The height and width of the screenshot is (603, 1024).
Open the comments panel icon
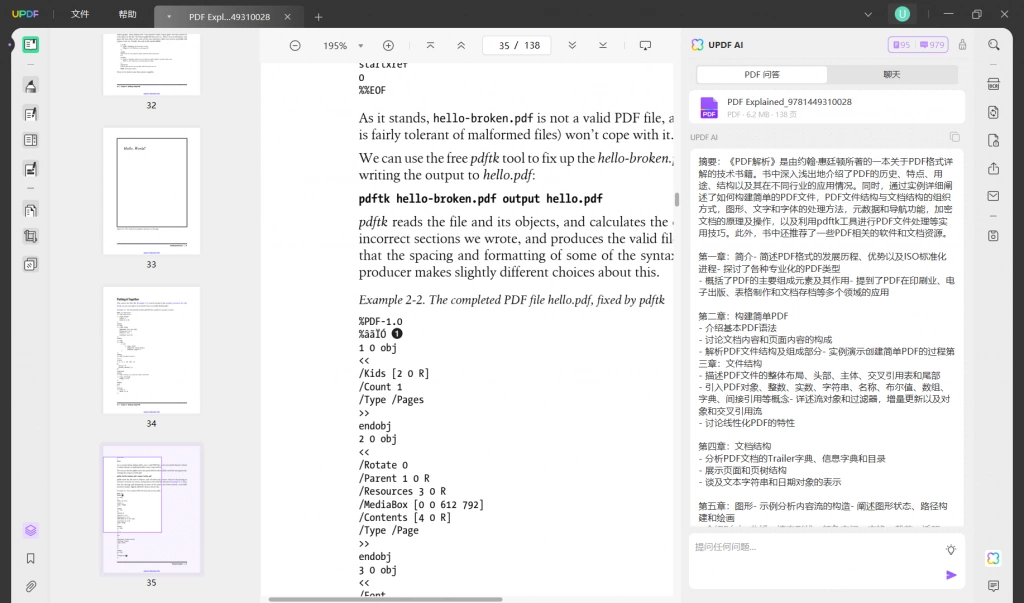993,586
